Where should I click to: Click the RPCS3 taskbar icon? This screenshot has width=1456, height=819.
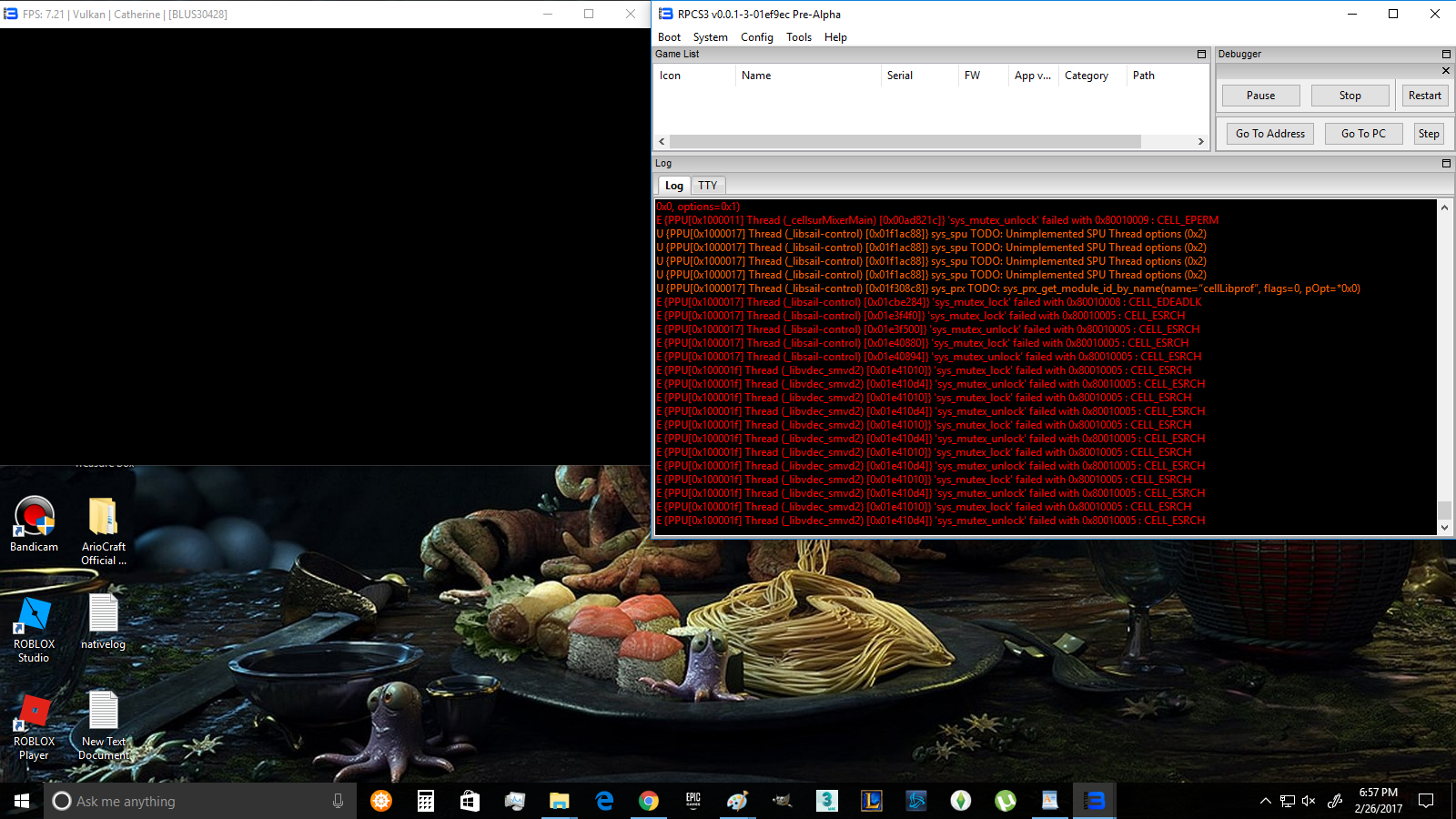click(x=1094, y=801)
